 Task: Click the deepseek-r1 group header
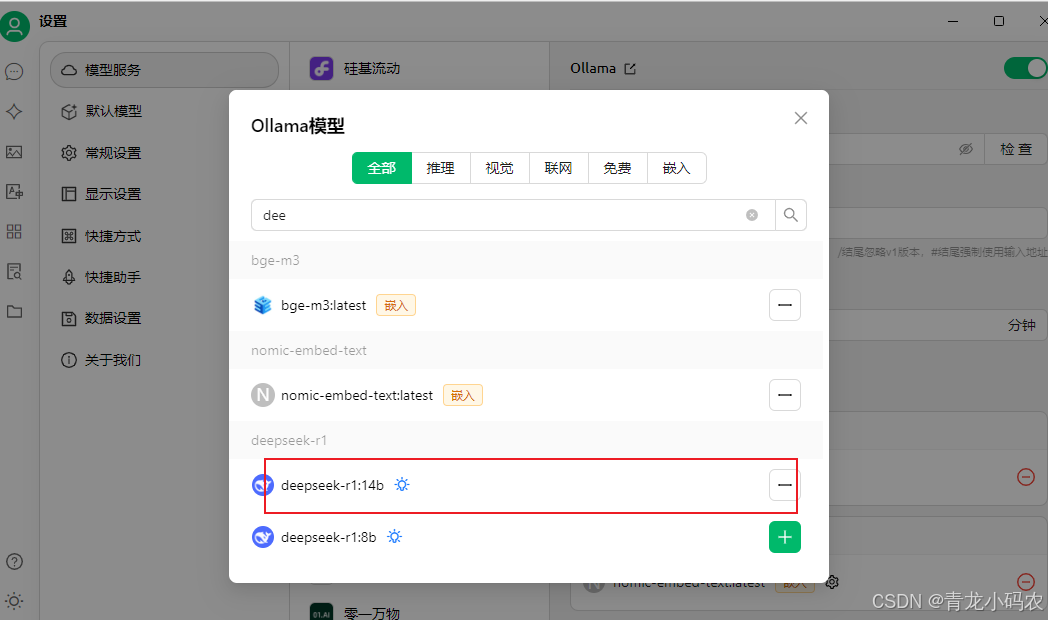[526, 440]
